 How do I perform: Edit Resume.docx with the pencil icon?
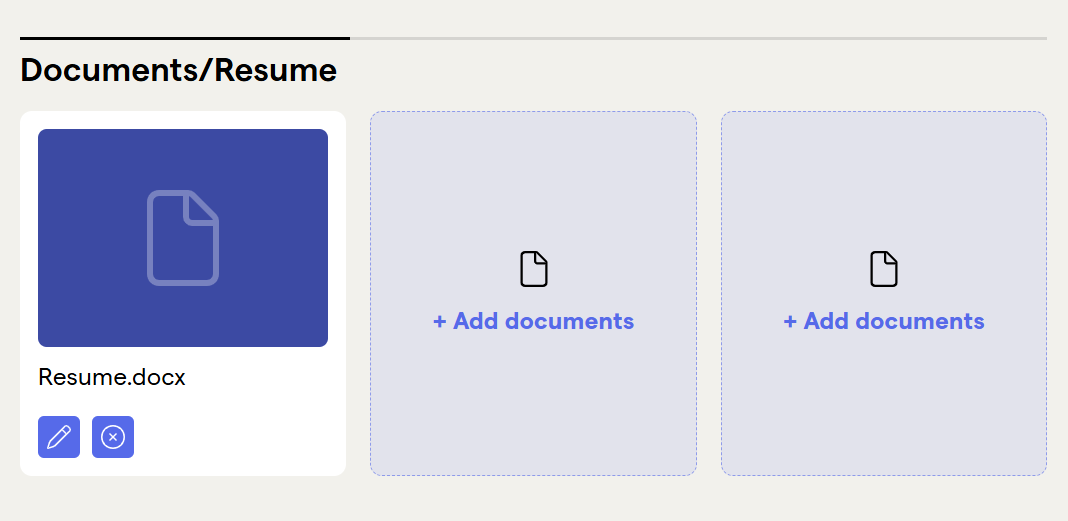coord(59,437)
